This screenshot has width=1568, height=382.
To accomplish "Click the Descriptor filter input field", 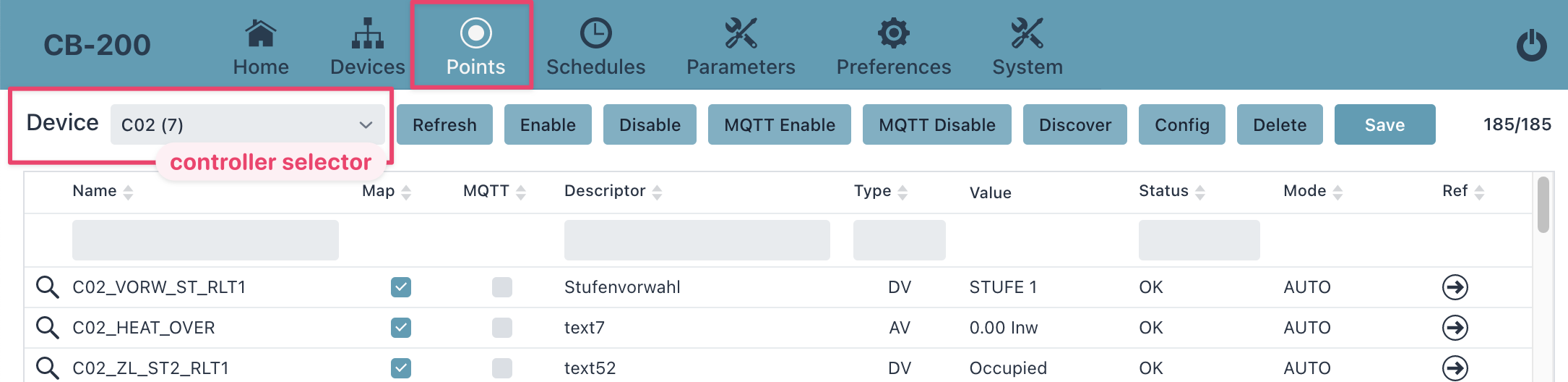I will coord(697,240).
